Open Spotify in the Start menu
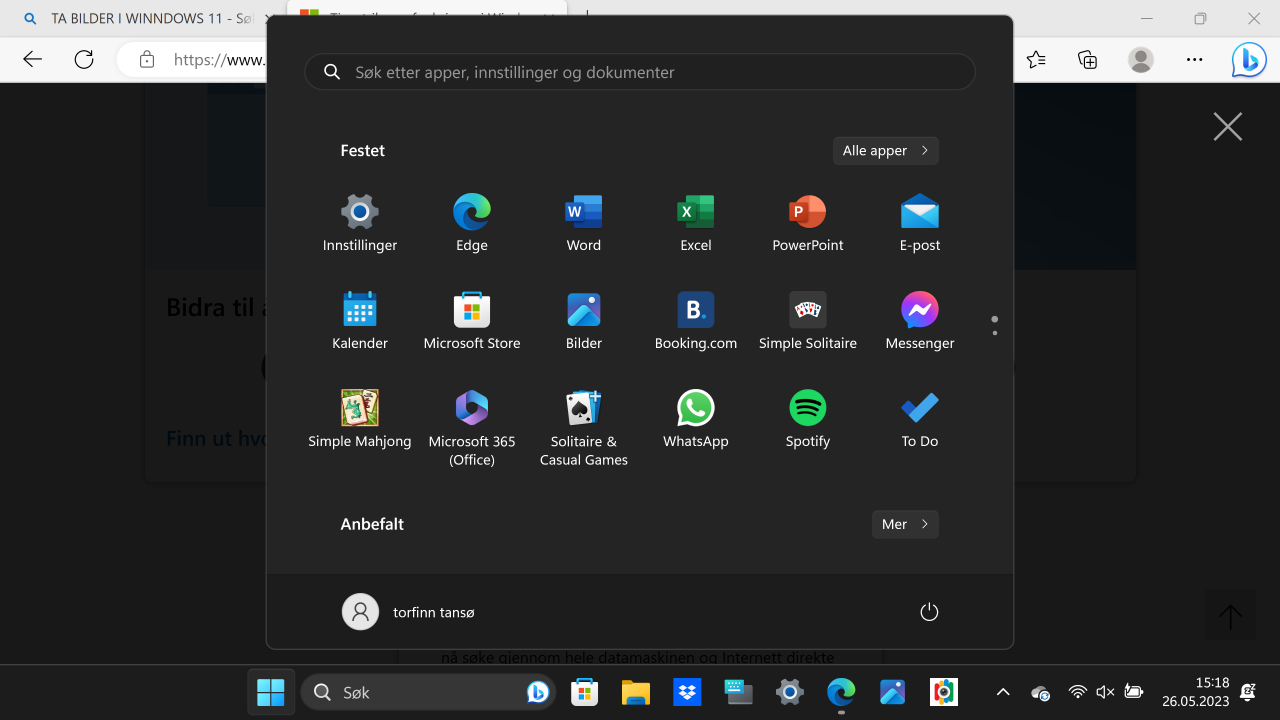The width and height of the screenshot is (1280, 720). click(808, 419)
